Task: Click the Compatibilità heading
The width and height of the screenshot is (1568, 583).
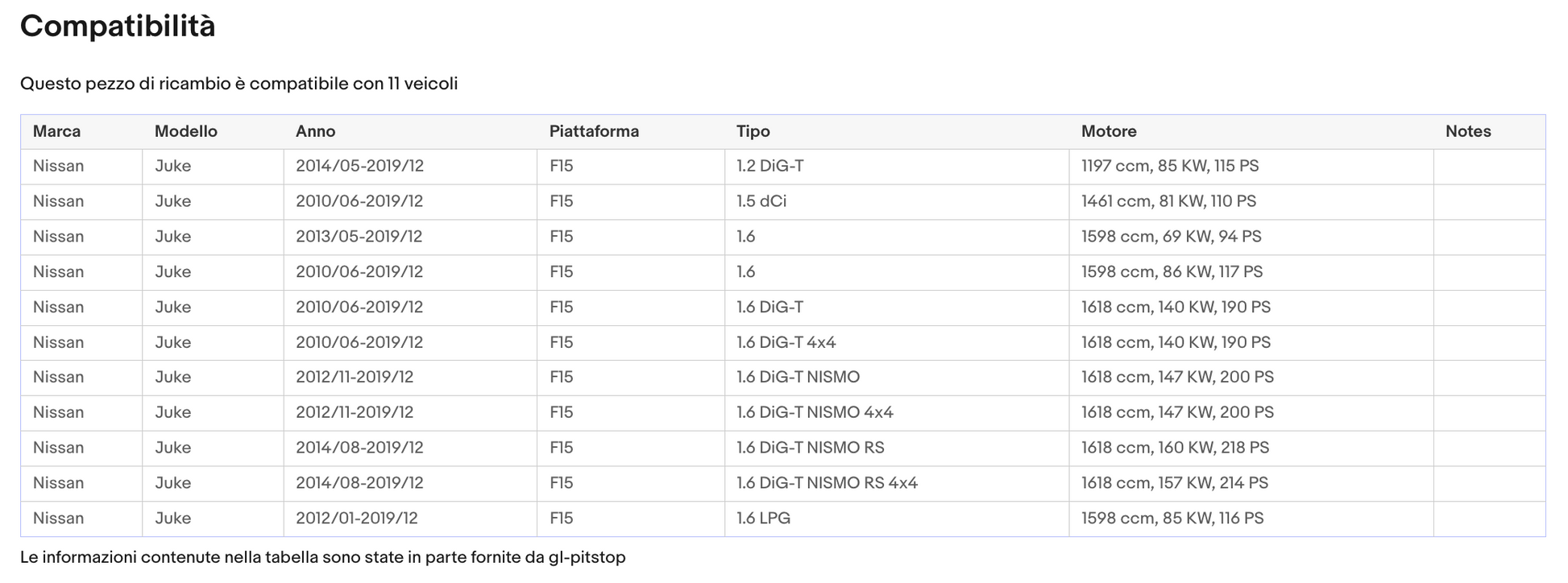Action: 118,27
